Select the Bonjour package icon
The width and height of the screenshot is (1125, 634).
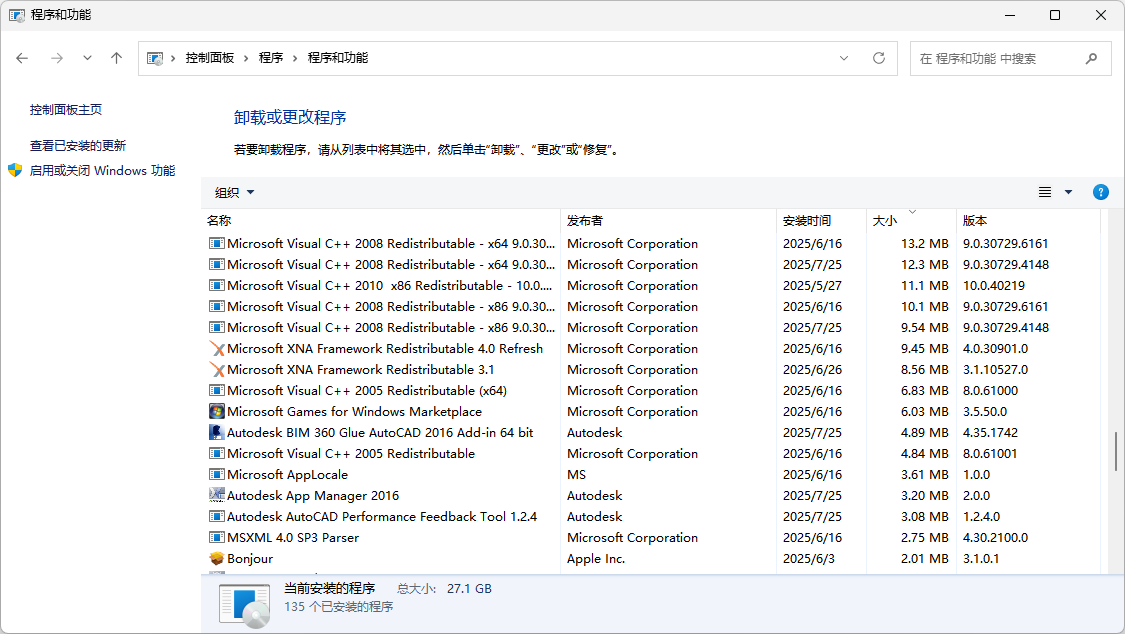217,559
